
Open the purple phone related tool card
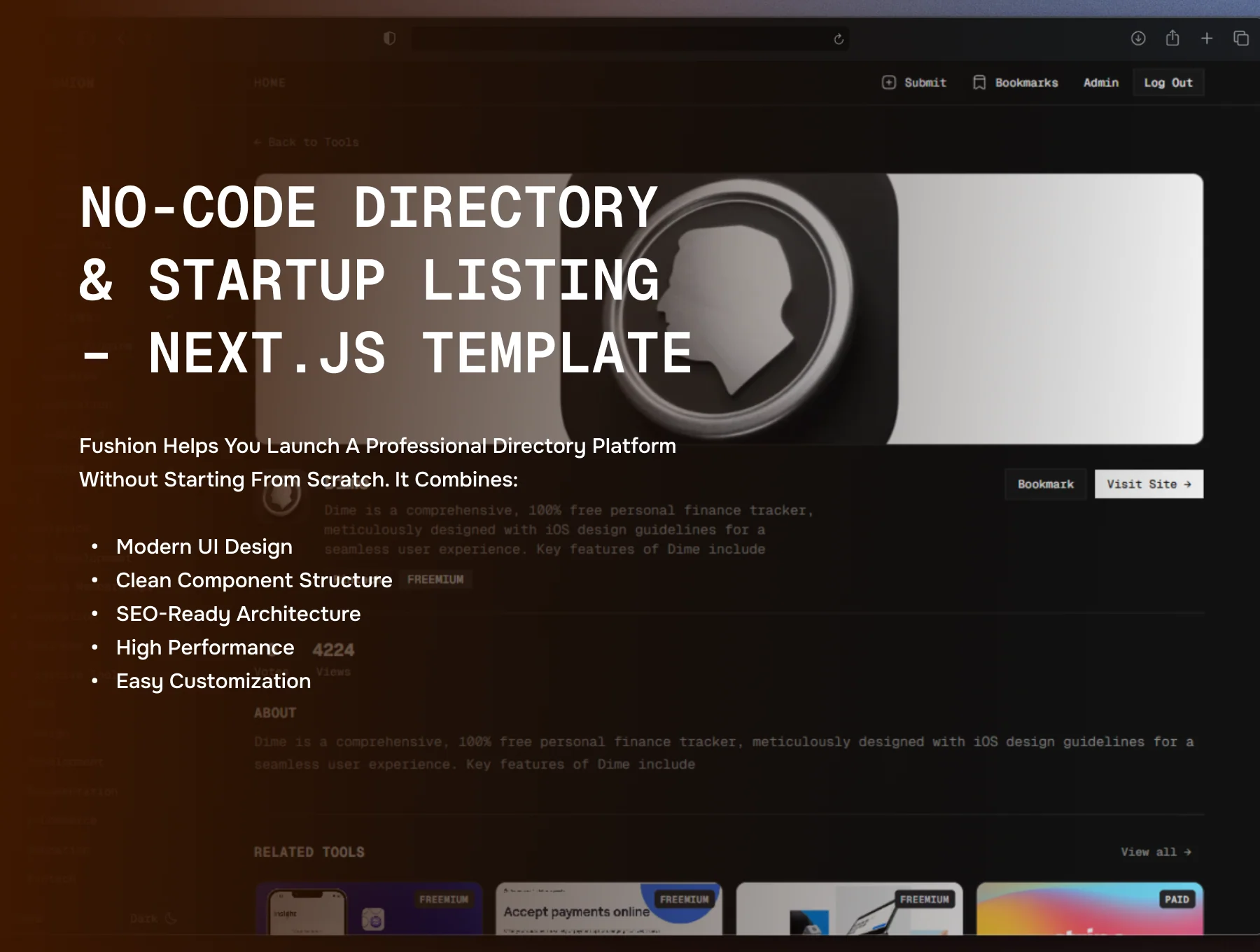click(x=369, y=909)
